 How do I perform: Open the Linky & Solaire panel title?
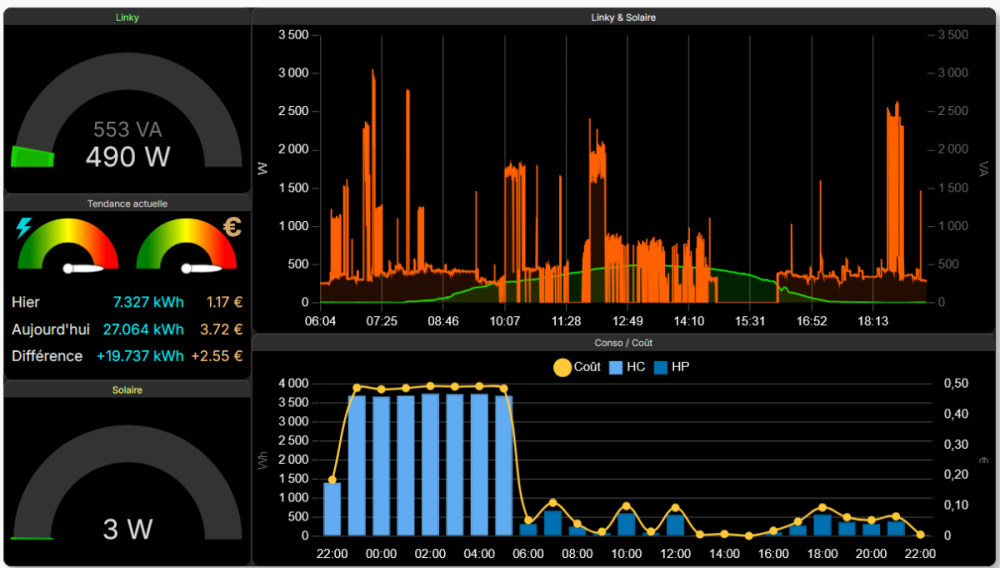point(623,17)
